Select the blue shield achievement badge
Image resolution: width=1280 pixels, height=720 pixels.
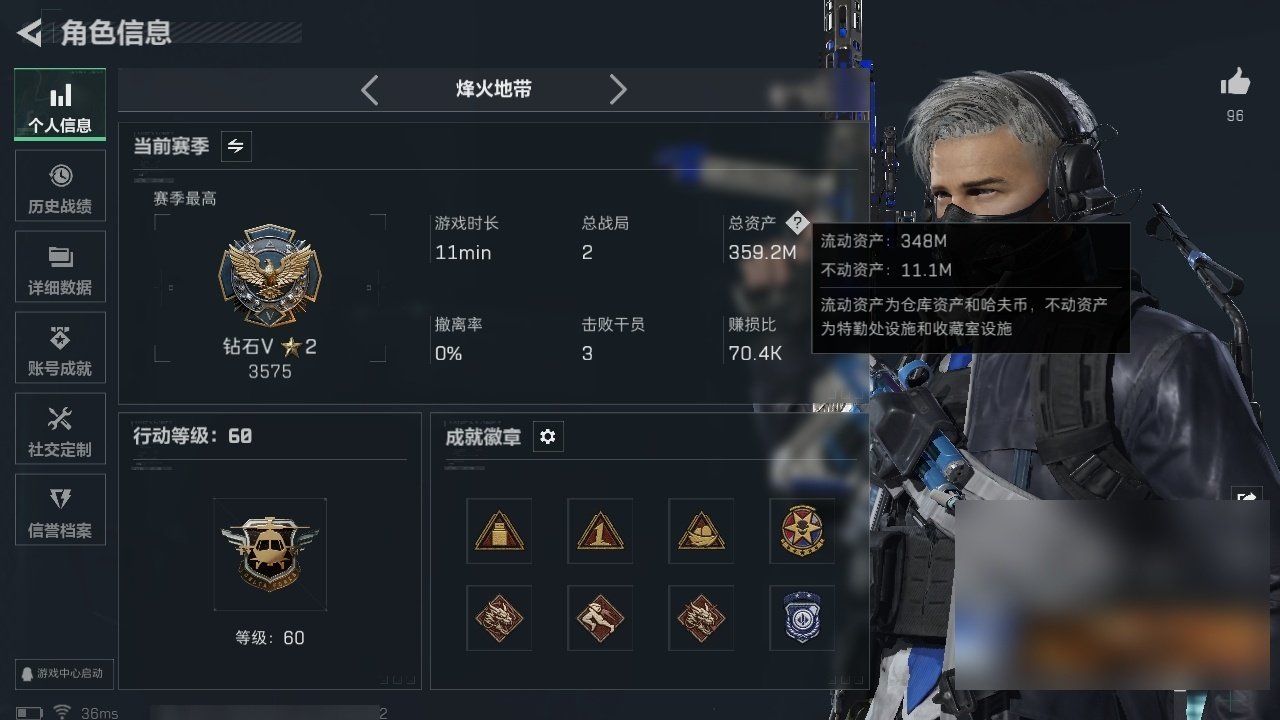802,618
